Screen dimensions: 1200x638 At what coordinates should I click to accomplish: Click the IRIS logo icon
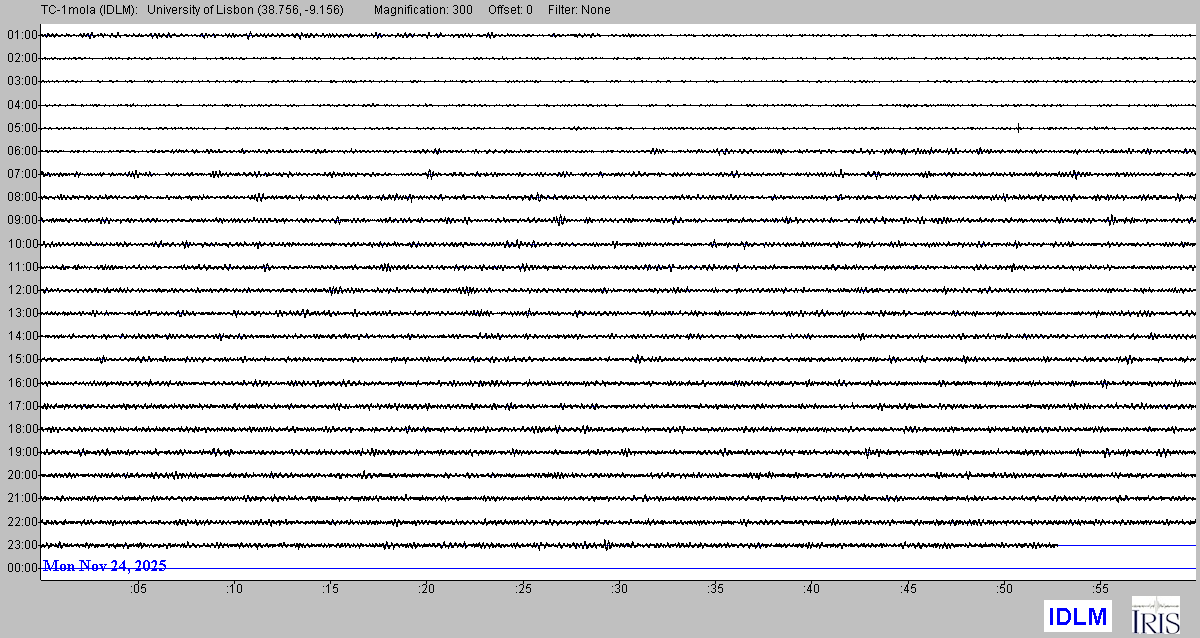(x=1155, y=615)
